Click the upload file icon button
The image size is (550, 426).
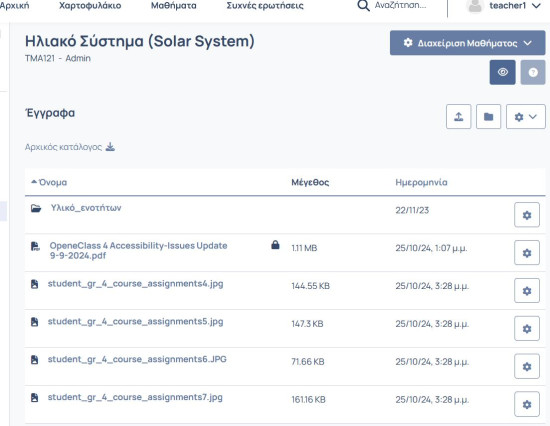click(x=458, y=117)
